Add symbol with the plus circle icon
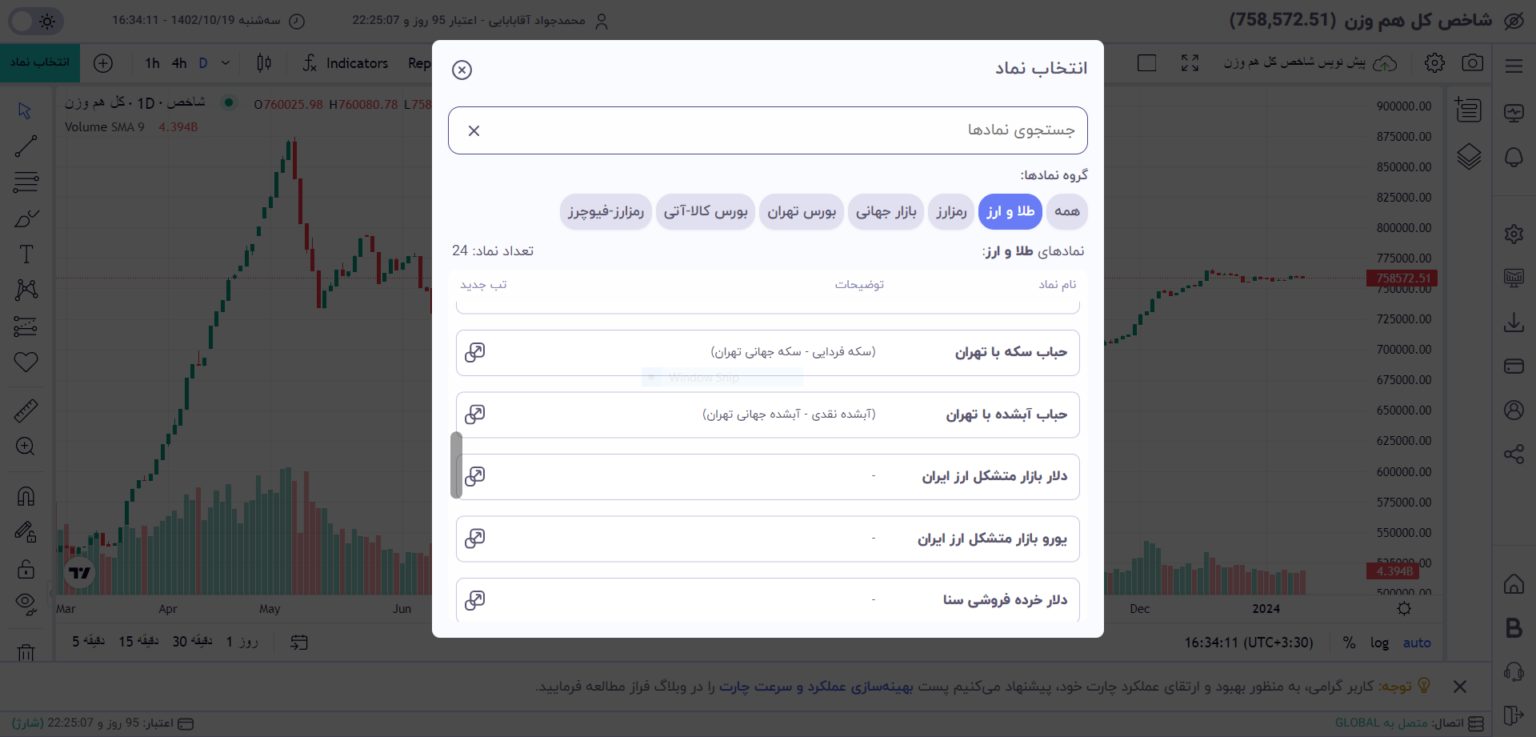Image resolution: width=1536 pixels, height=737 pixels. (103, 63)
